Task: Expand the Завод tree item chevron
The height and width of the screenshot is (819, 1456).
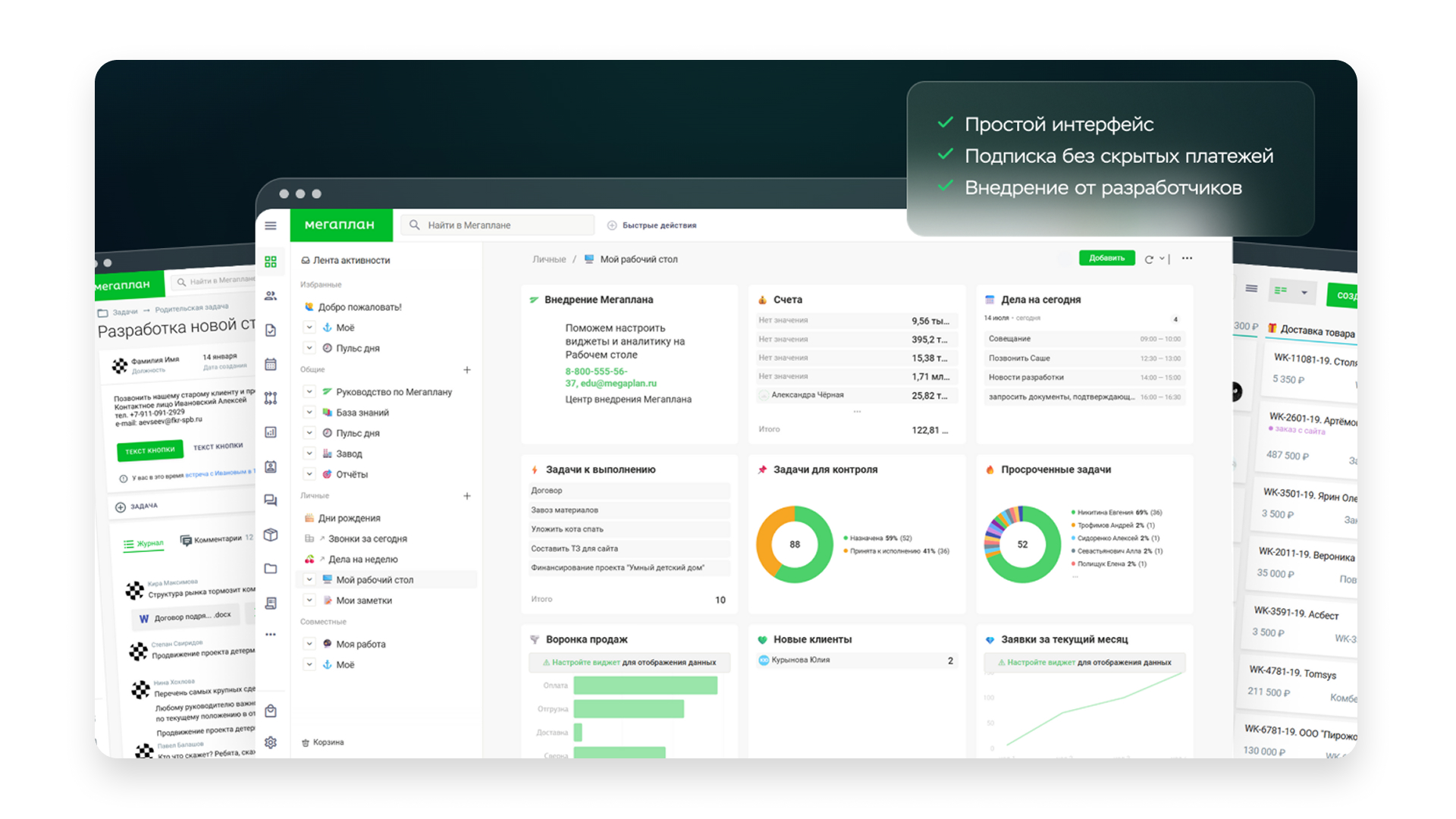Action: coord(309,453)
